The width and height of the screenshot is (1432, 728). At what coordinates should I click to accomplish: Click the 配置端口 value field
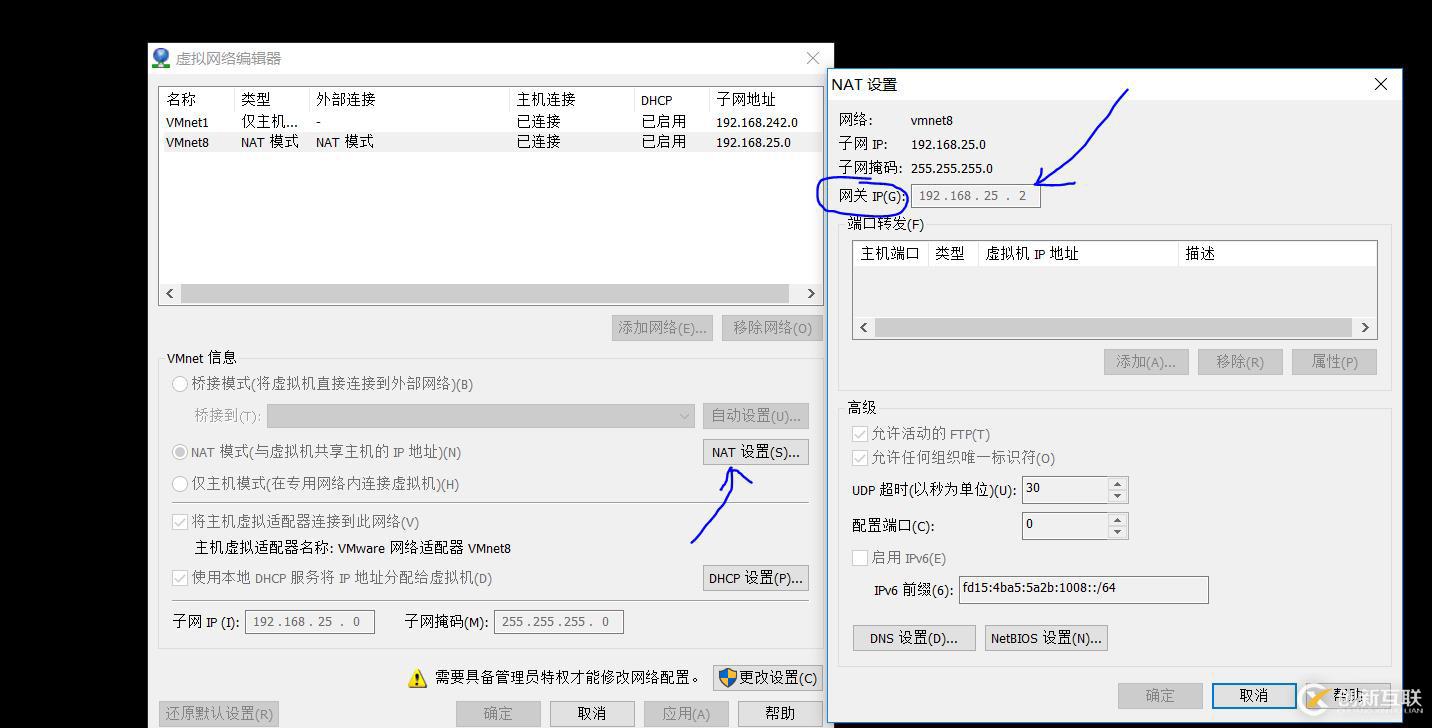pos(1065,525)
